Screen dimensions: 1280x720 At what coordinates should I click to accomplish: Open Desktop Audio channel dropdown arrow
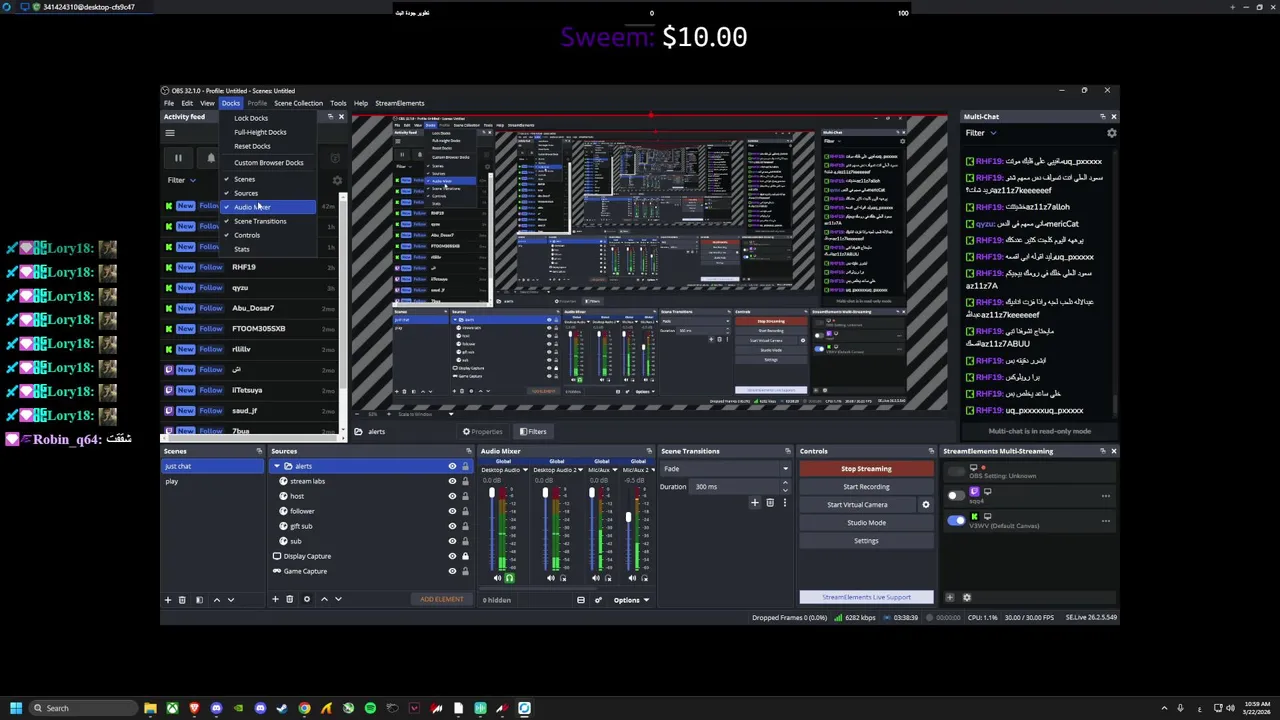[527, 470]
